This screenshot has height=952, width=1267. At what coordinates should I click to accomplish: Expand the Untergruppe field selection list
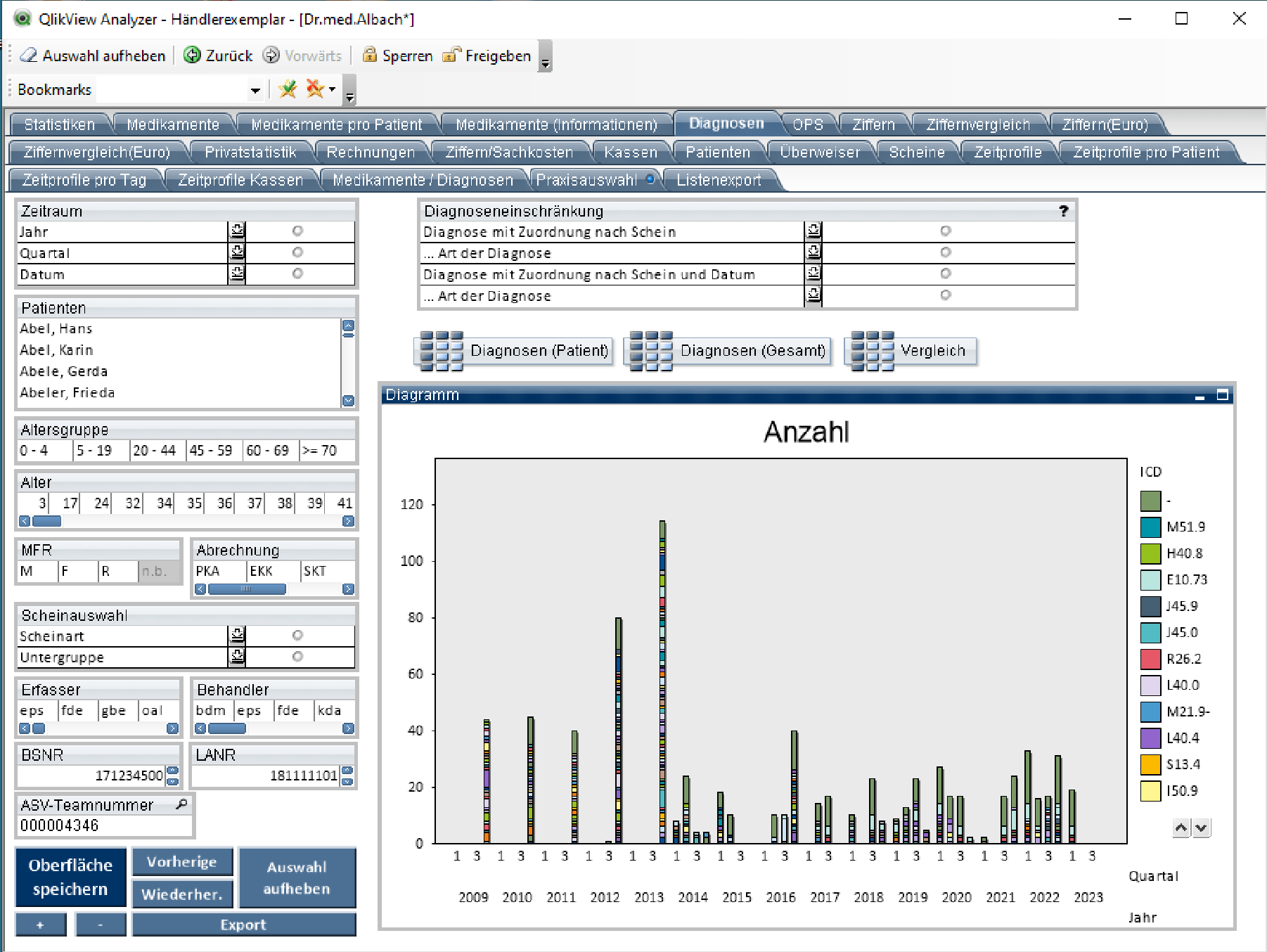click(237, 657)
